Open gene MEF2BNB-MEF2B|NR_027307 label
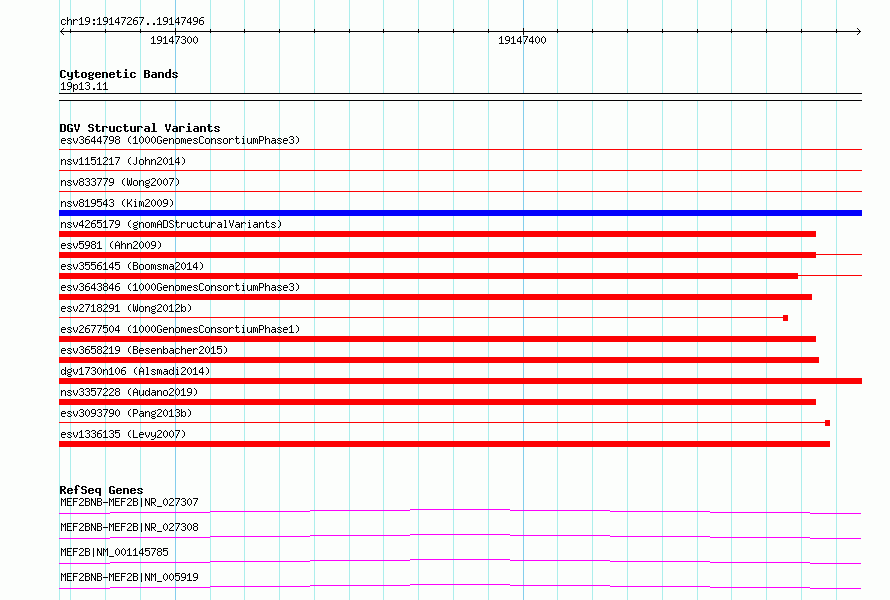 [129, 502]
